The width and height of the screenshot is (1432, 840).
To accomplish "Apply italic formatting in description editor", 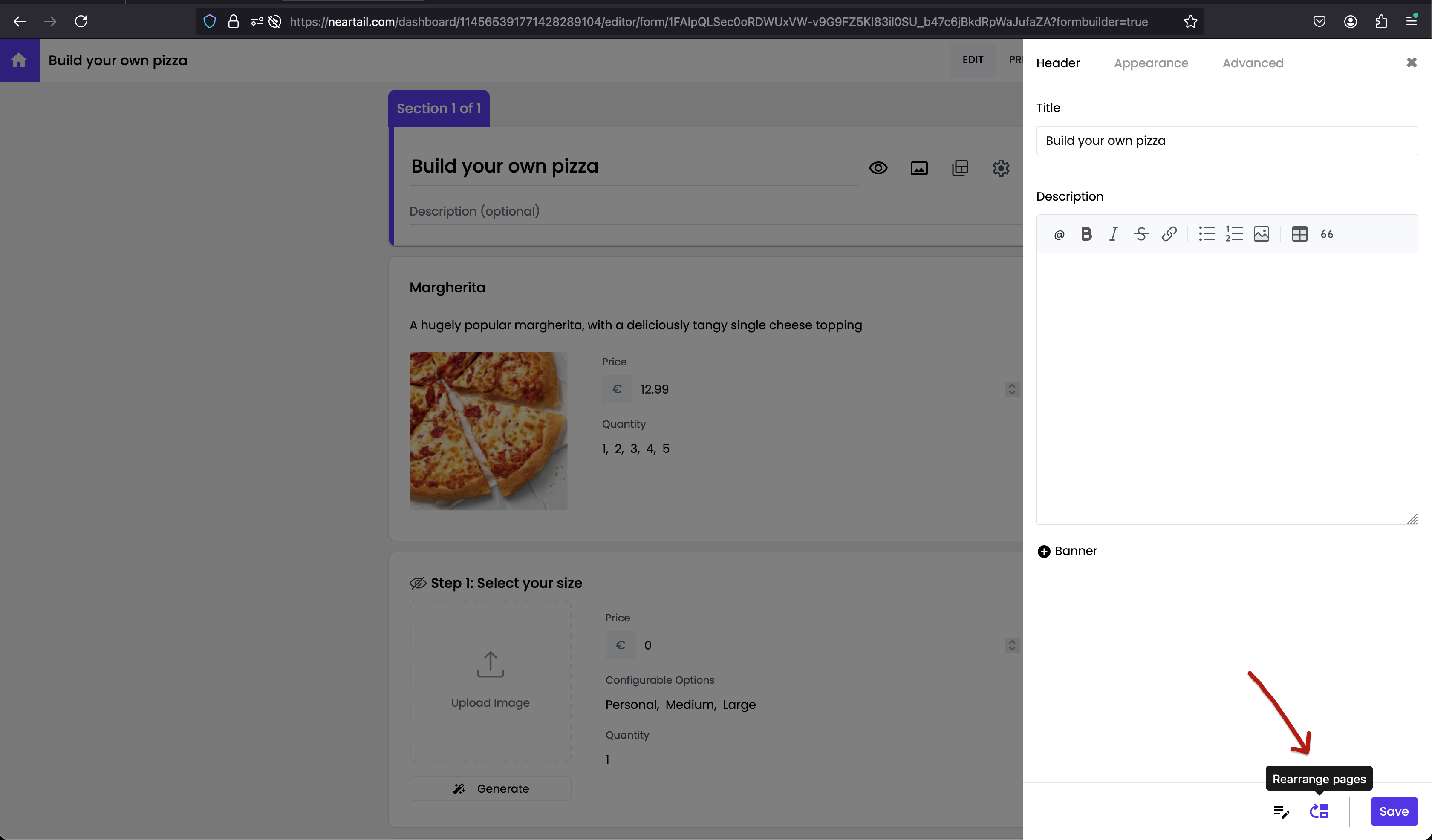I will click(1113, 234).
